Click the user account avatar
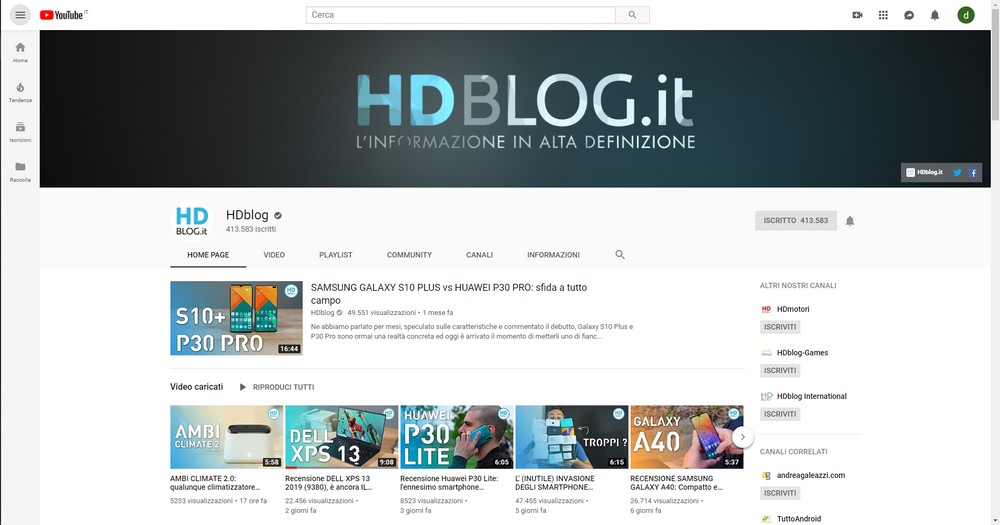This screenshot has width=1000, height=525. [x=966, y=15]
